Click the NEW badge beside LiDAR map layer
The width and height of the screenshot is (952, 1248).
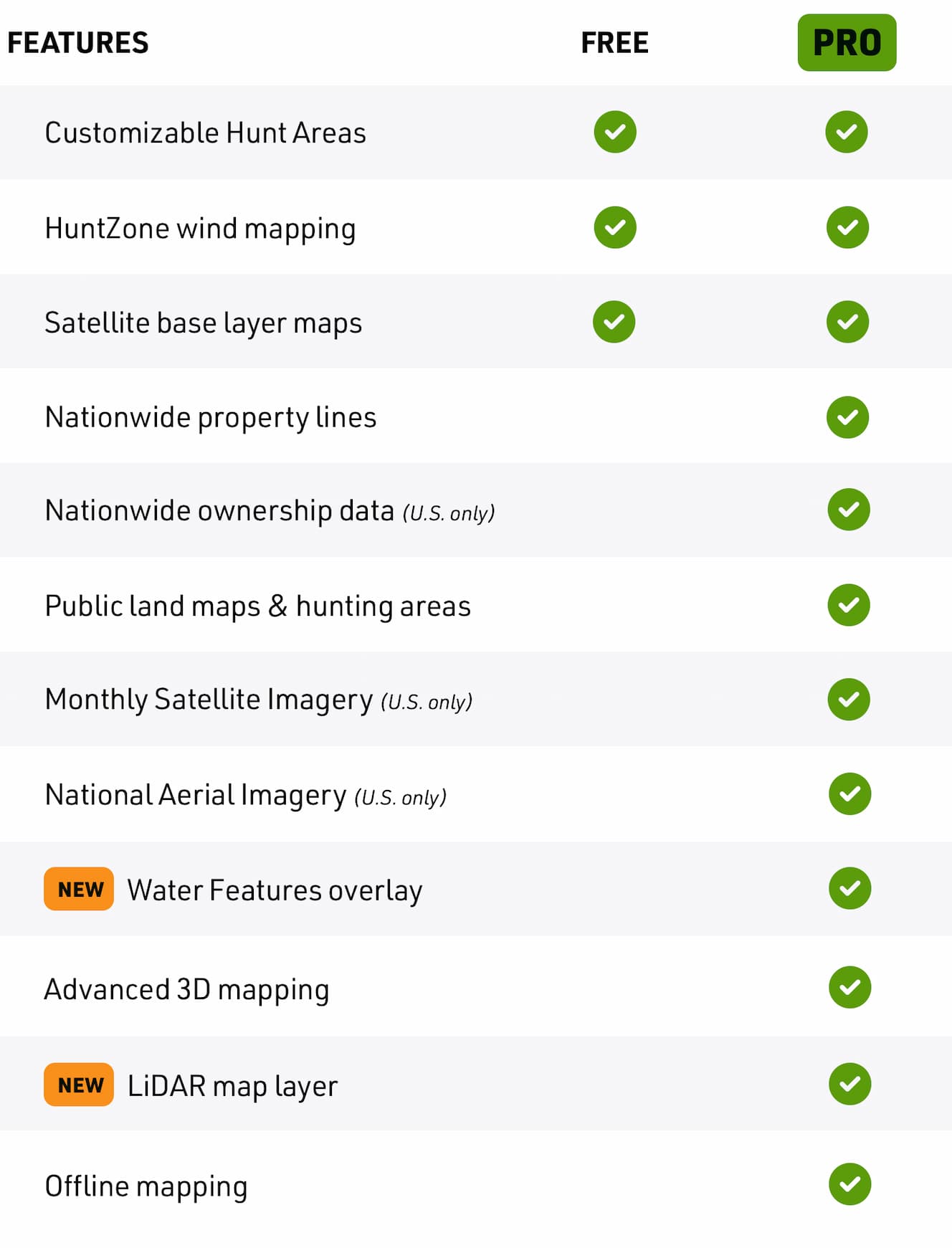pos(79,1085)
